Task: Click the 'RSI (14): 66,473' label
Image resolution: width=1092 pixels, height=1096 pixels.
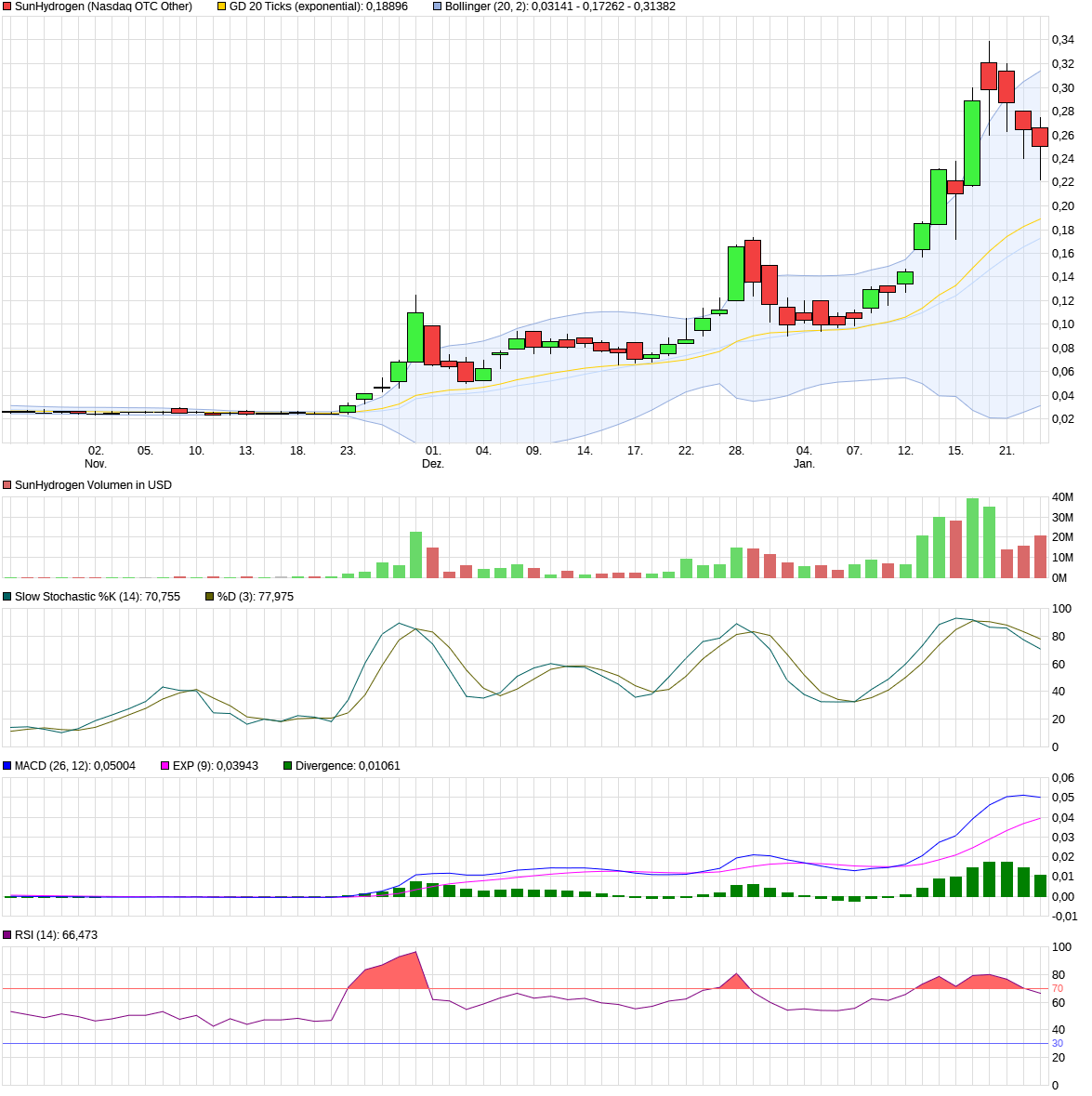Action: [56, 935]
